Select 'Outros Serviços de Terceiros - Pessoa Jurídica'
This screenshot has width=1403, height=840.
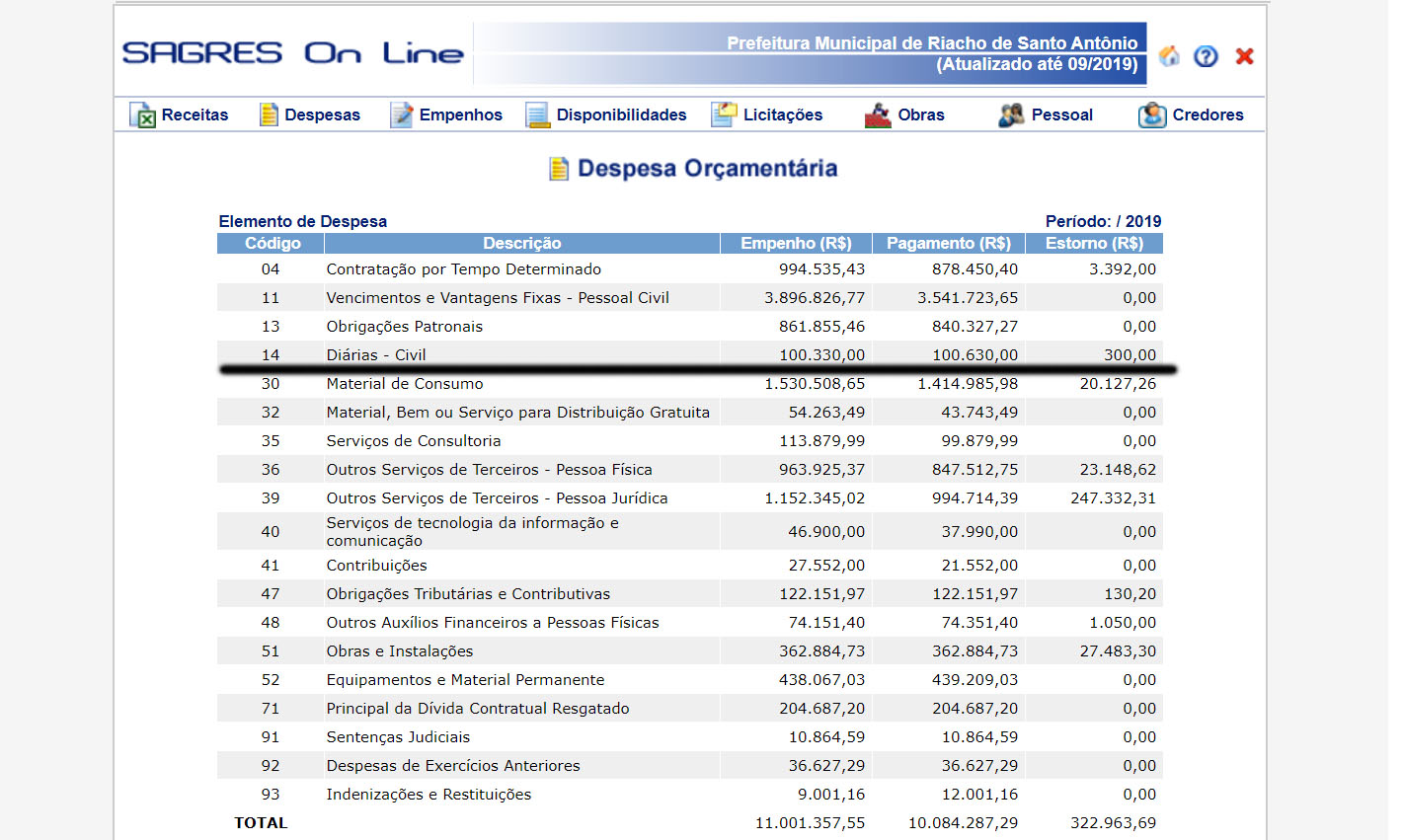pyautogui.click(x=498, y=498)
